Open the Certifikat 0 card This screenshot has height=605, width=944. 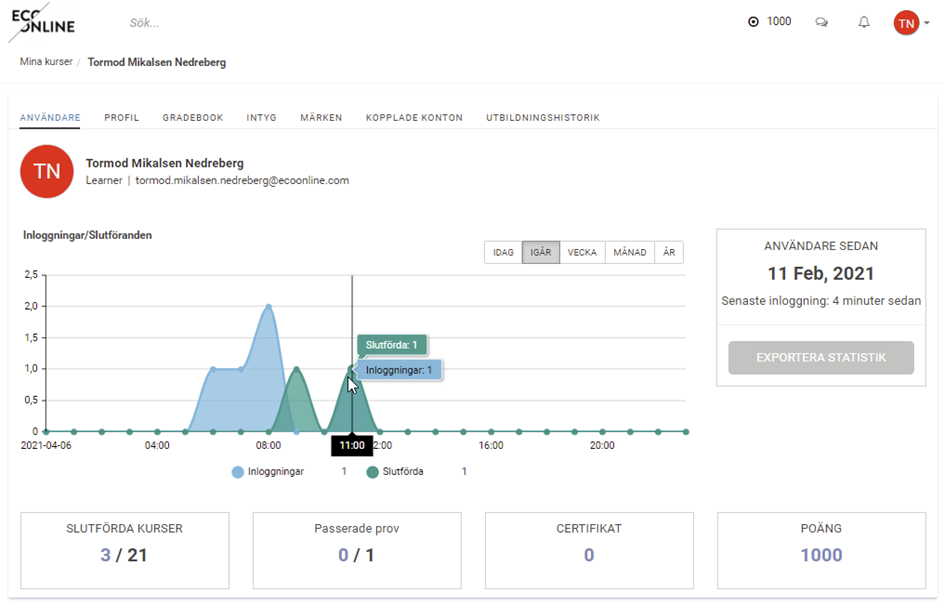point(589,550)
